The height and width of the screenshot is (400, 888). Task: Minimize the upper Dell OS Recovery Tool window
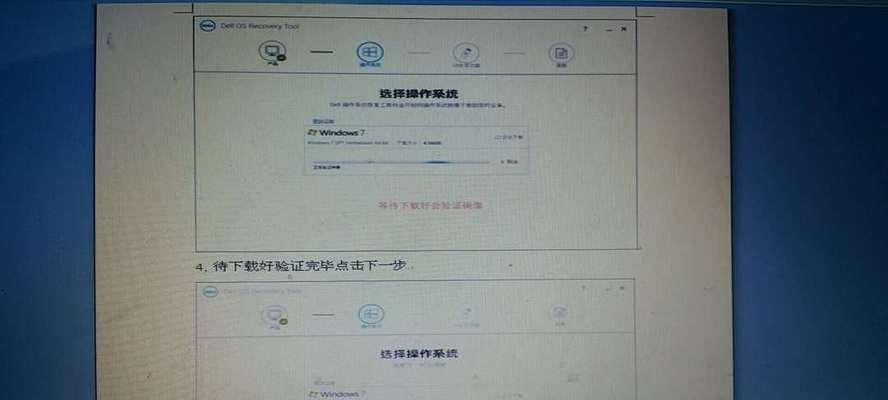(607, 29)
